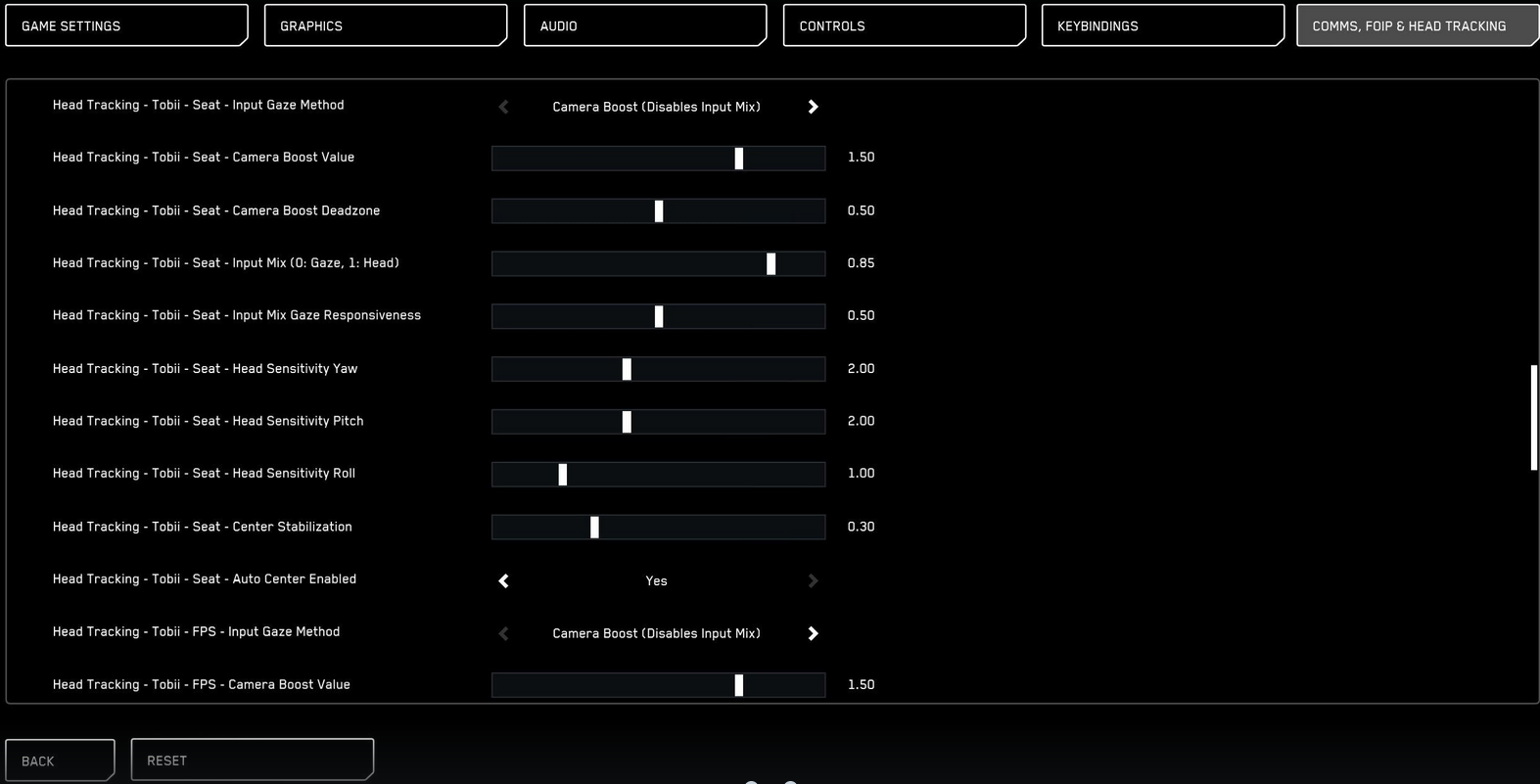Screen dimensions: 1540x784
Task: Click right arrow for FPS Input Gaze Method
Action: (x=813, y=633)
